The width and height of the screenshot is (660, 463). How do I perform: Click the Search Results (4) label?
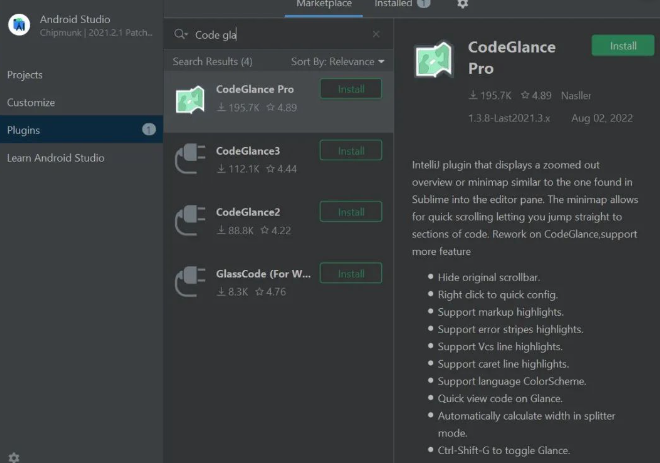(x=213, y=61)
